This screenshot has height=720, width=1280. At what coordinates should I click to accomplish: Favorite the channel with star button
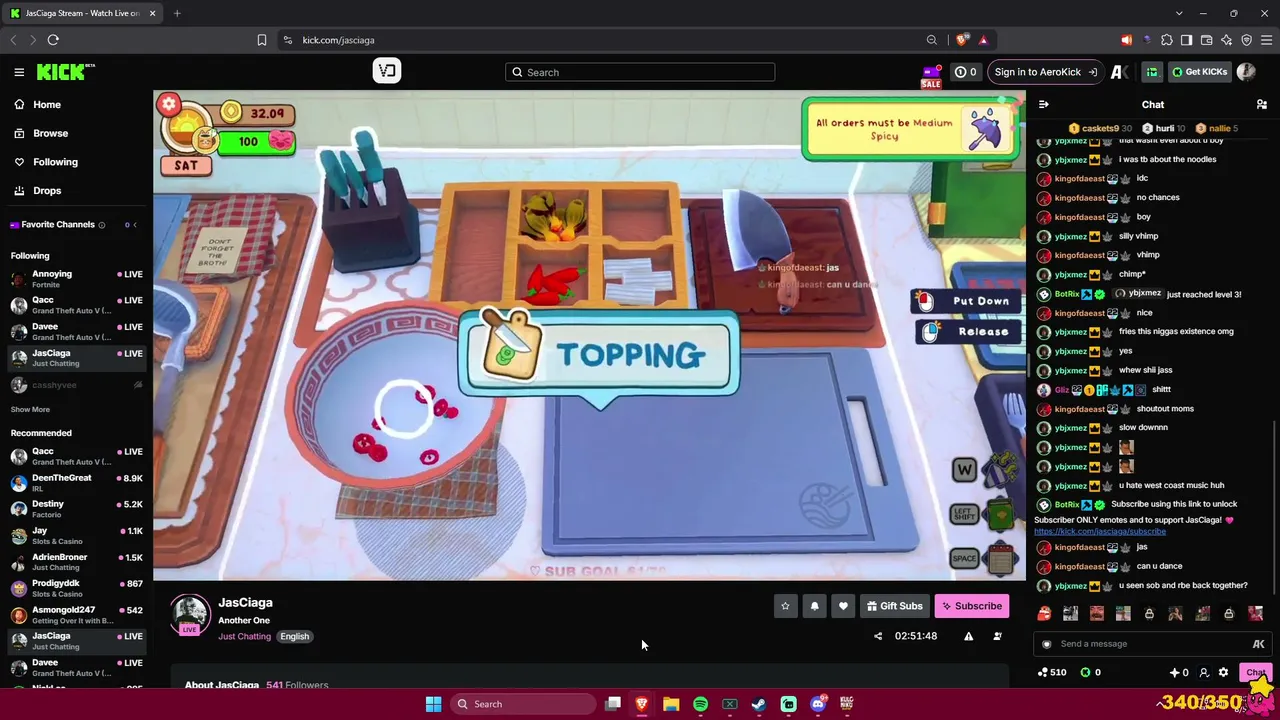click(x=785, y=606)
